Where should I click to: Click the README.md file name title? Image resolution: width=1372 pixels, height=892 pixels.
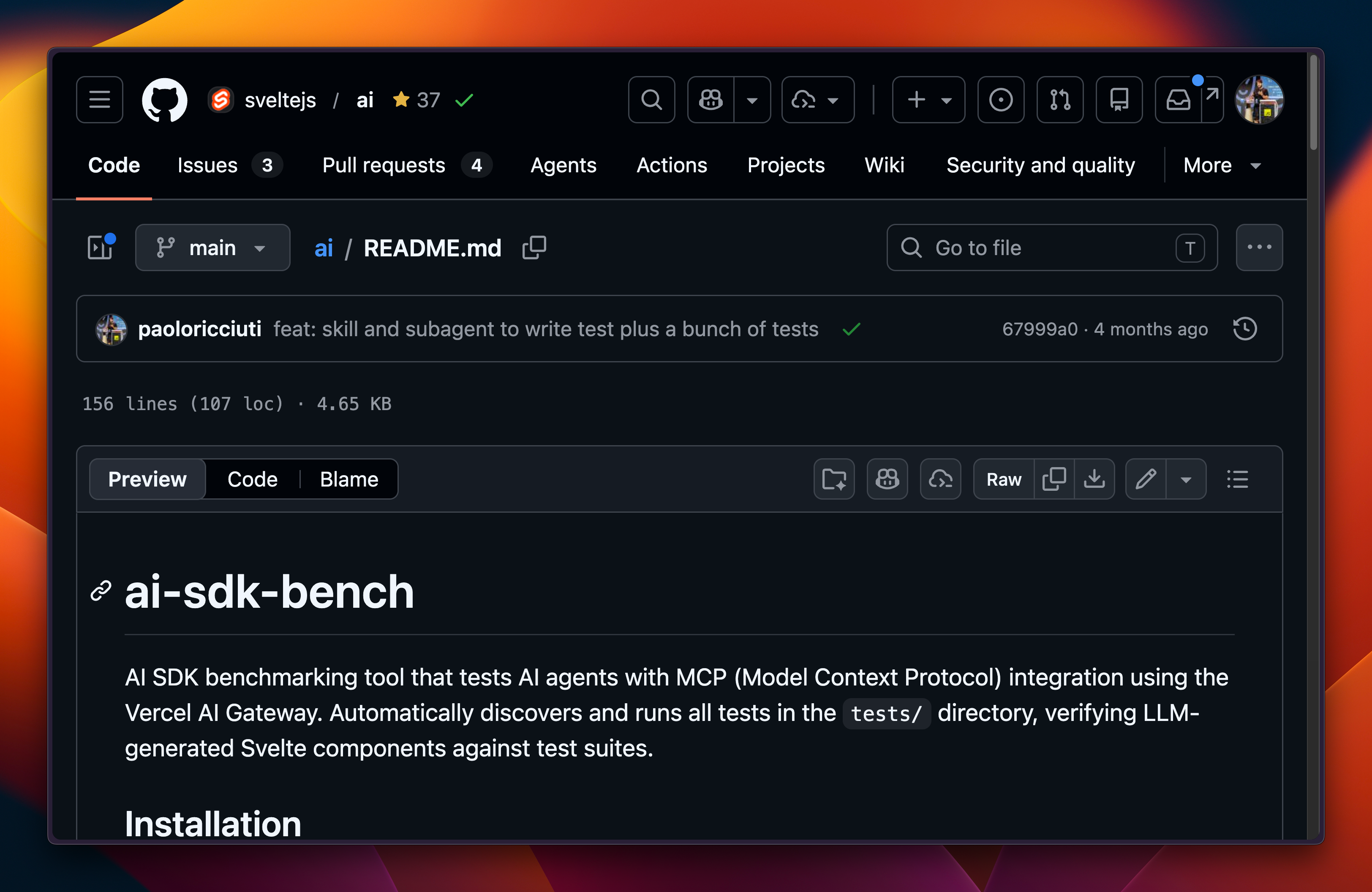(433, 248)
